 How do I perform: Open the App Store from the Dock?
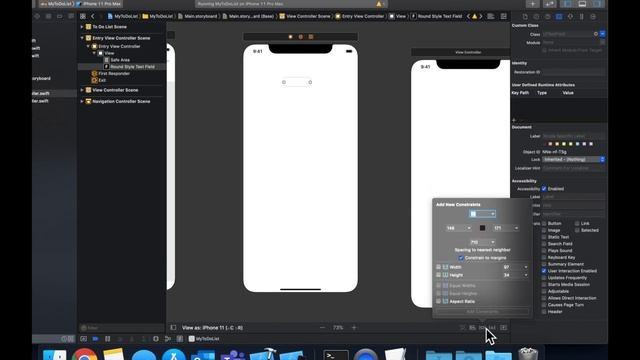[173, 354]
